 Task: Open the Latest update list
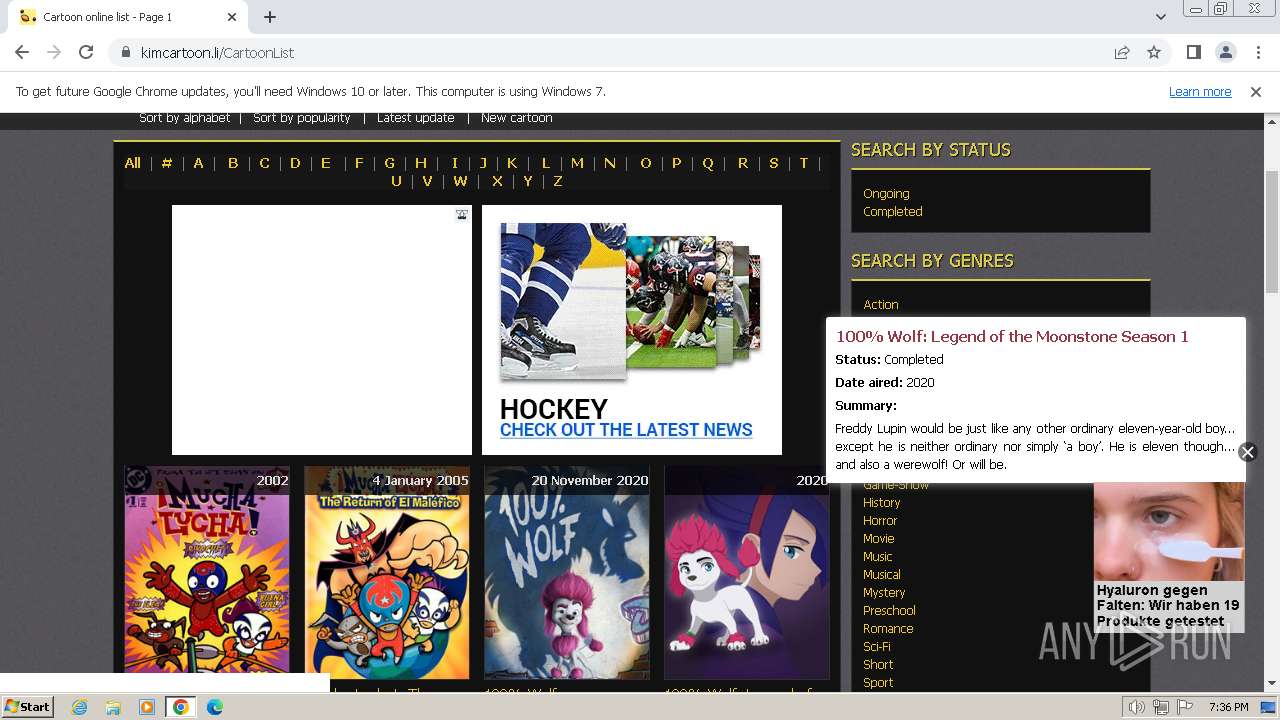pyautogui.click(x=415, y=118)
